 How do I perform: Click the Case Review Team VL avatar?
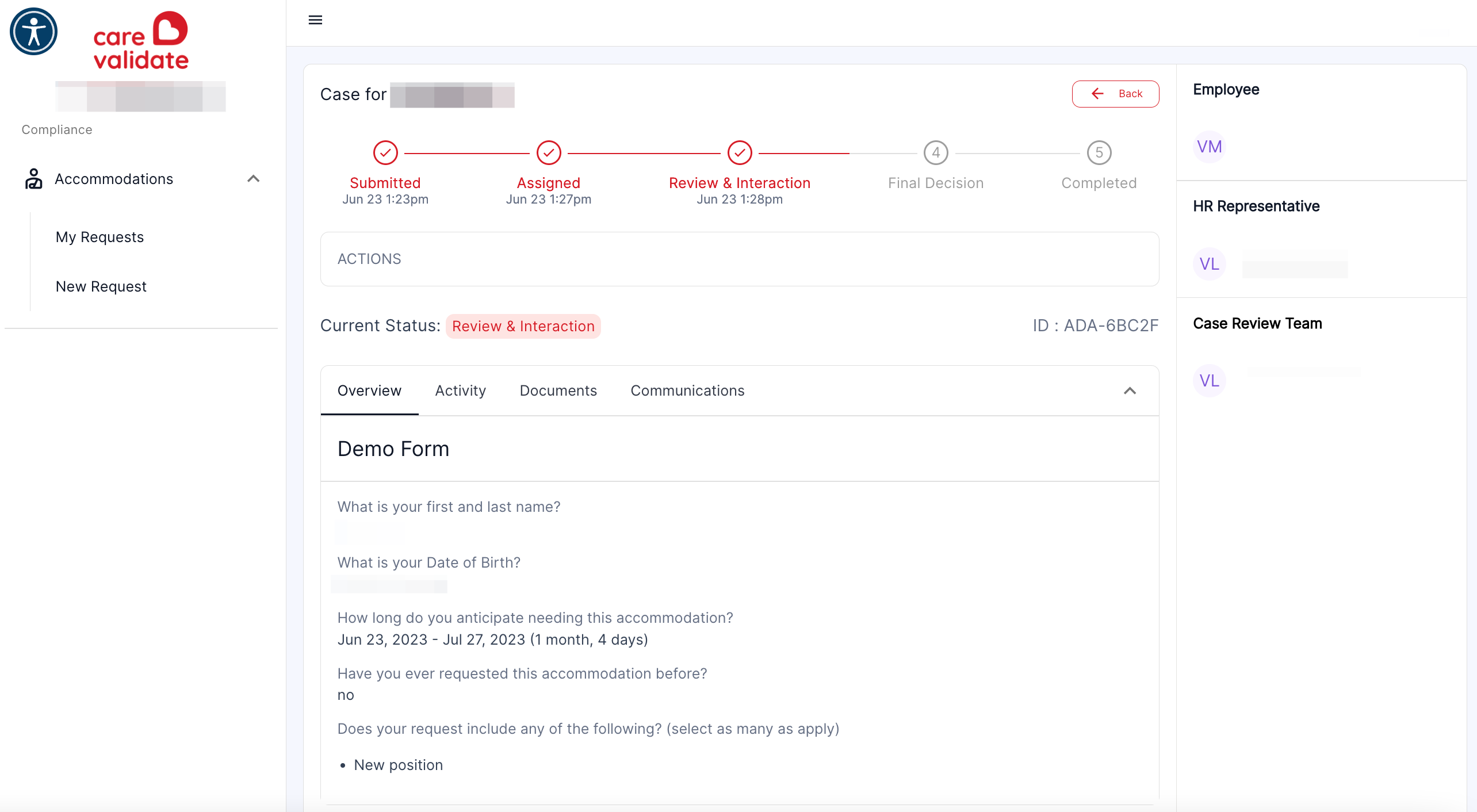coord(1209,381)
